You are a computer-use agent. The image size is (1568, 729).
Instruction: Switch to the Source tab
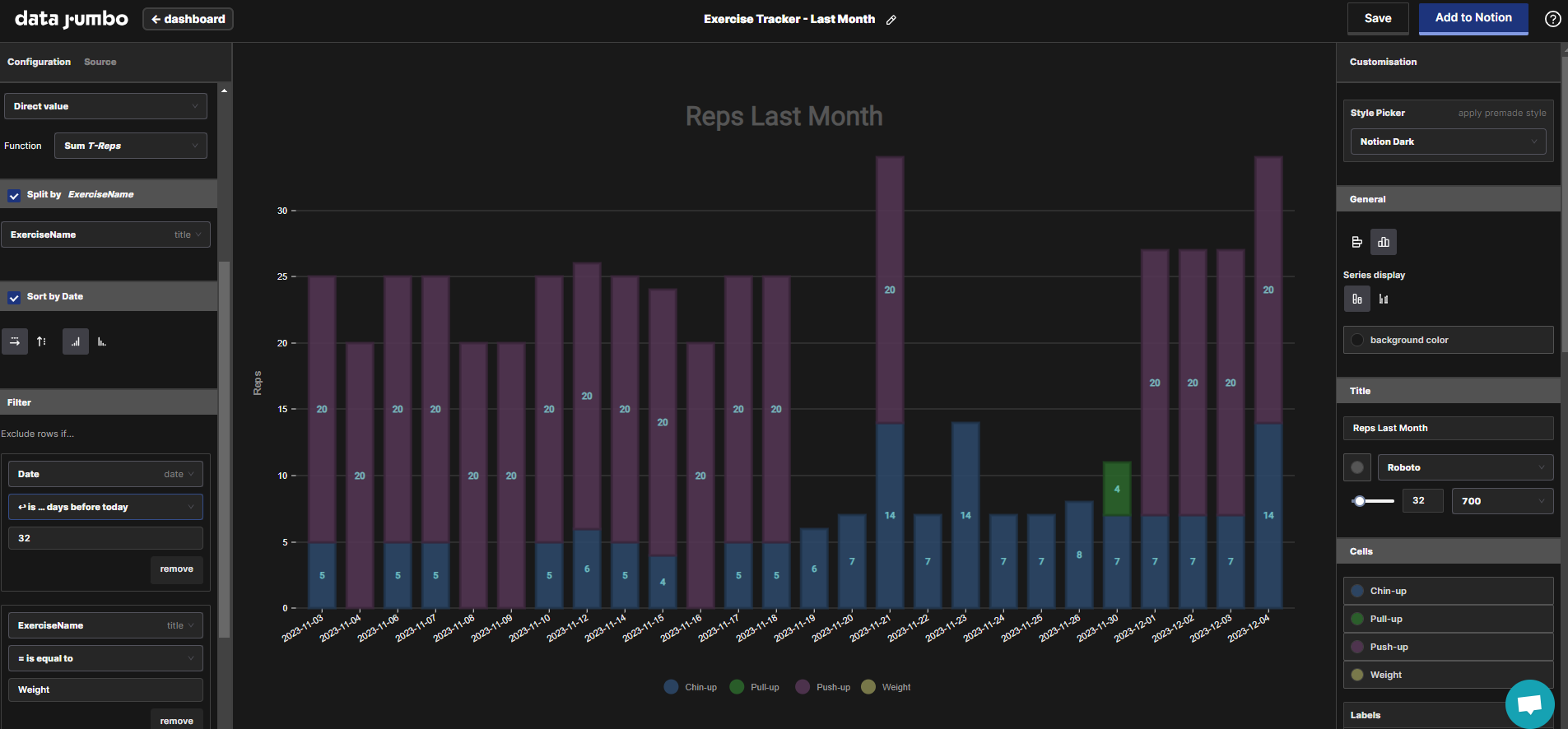[100, 62]
